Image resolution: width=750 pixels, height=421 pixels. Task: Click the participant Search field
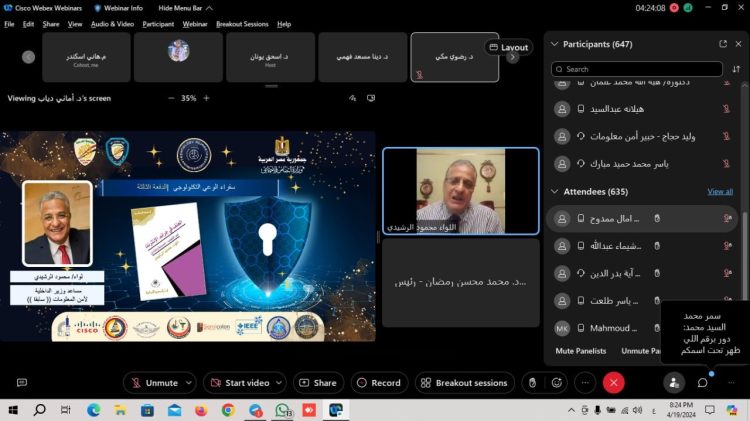(x=637, y=69)
